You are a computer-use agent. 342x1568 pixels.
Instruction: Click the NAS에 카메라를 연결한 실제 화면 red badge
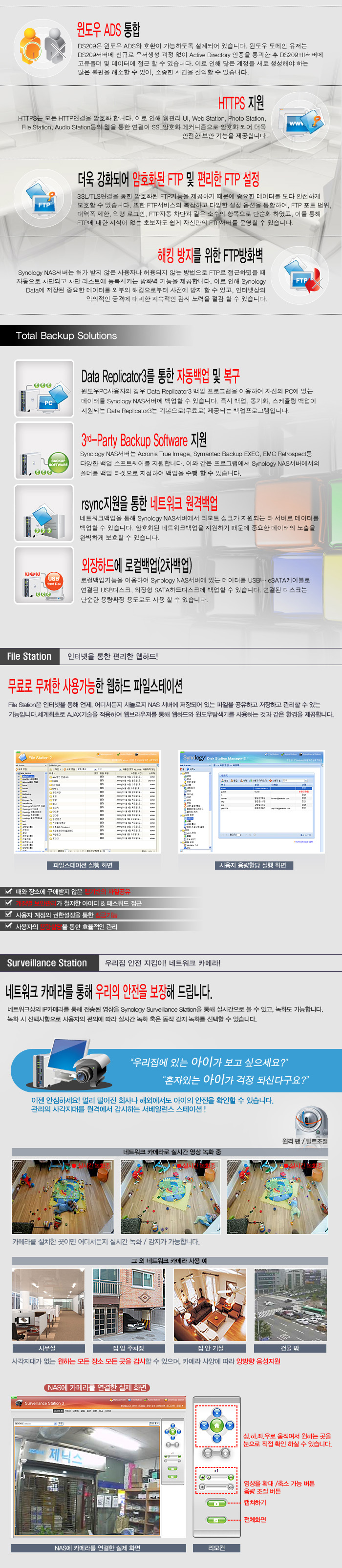(x=97, y=1387)
